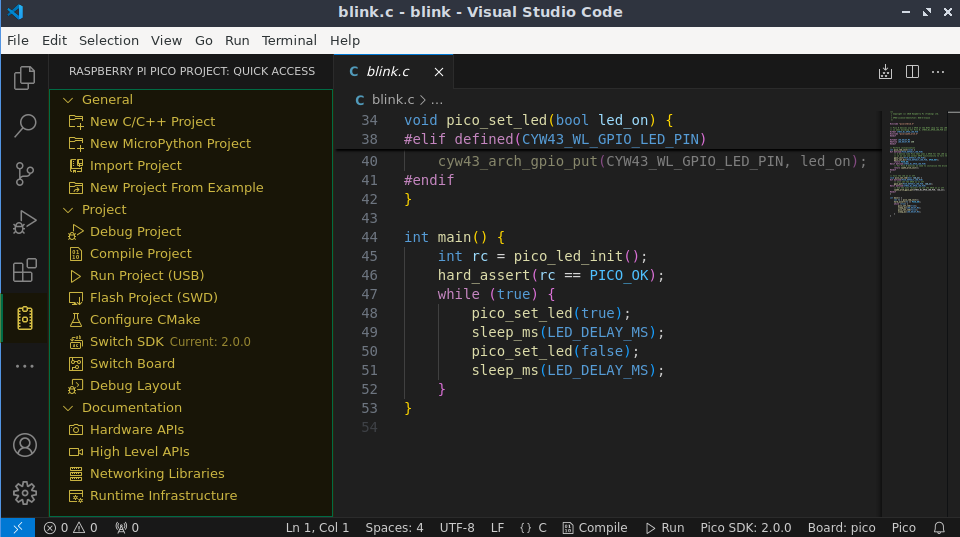Select the blink.c editor tab
This screenshot has width=960, height=537.
(393, 72)
